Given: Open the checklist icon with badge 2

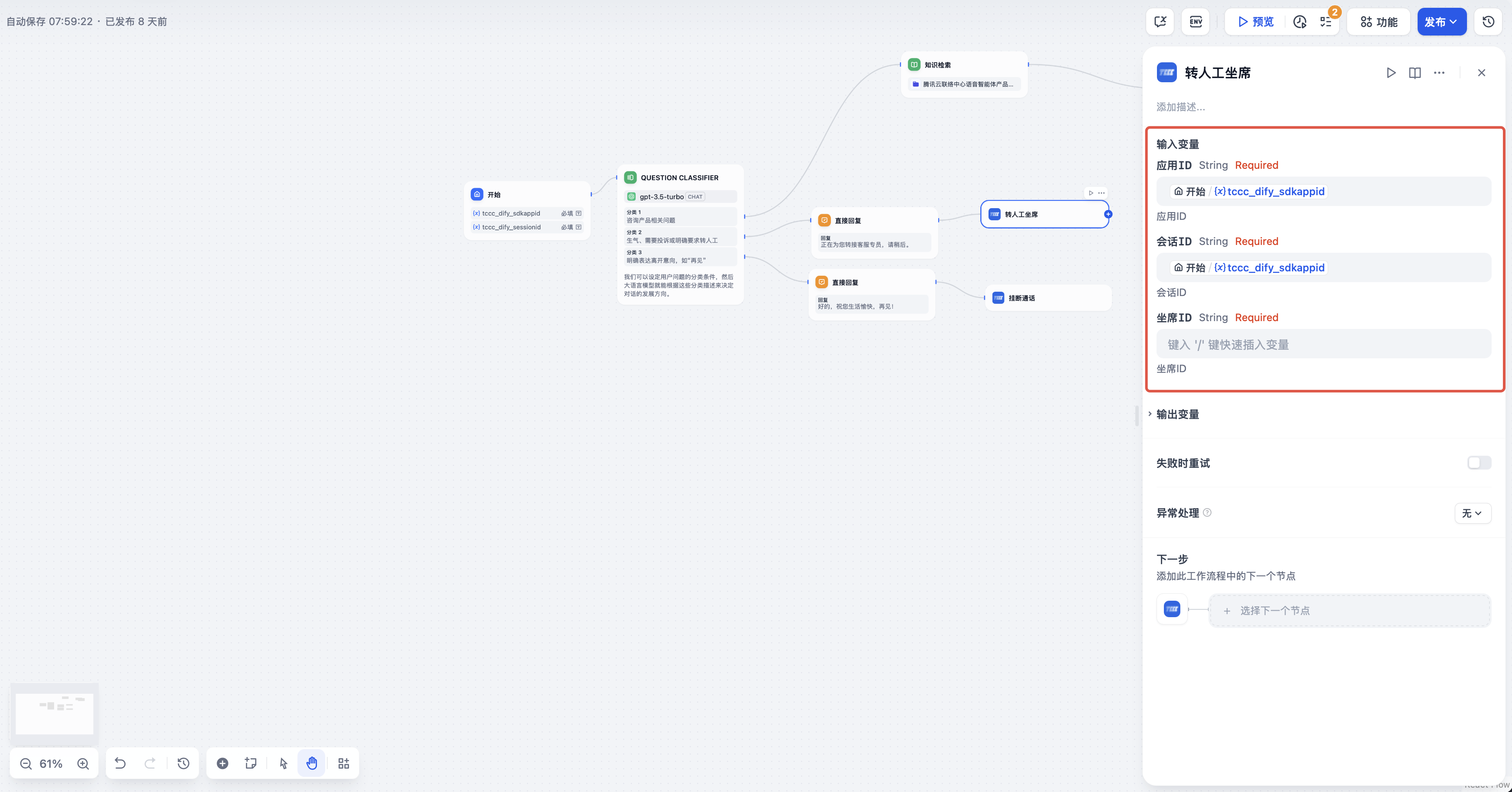Looking at the screenshot, I should pos(1326,22).
